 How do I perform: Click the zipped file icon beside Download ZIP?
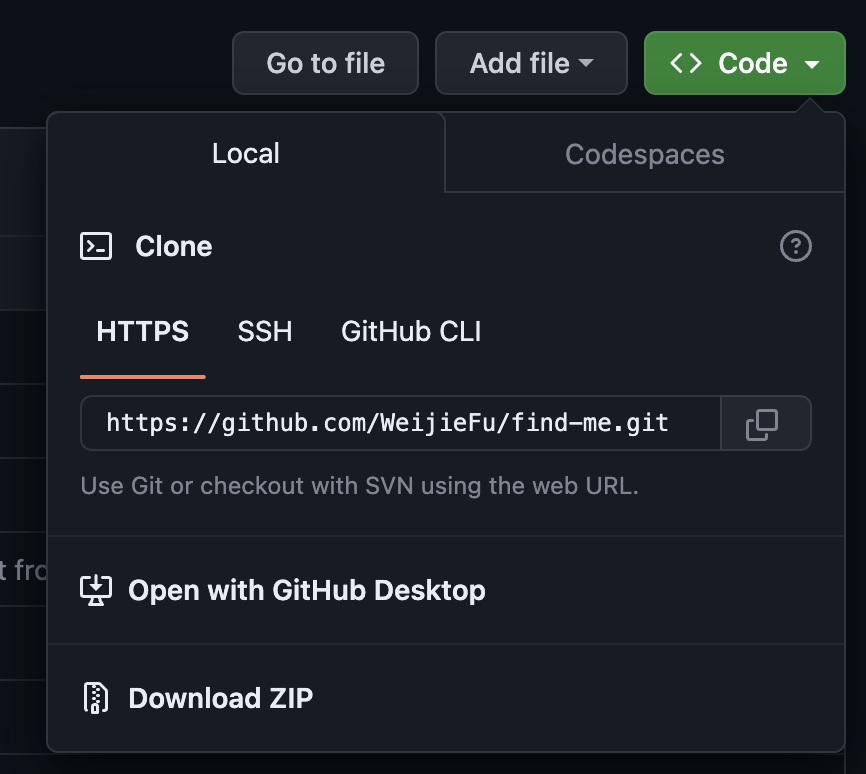point(95,697)
